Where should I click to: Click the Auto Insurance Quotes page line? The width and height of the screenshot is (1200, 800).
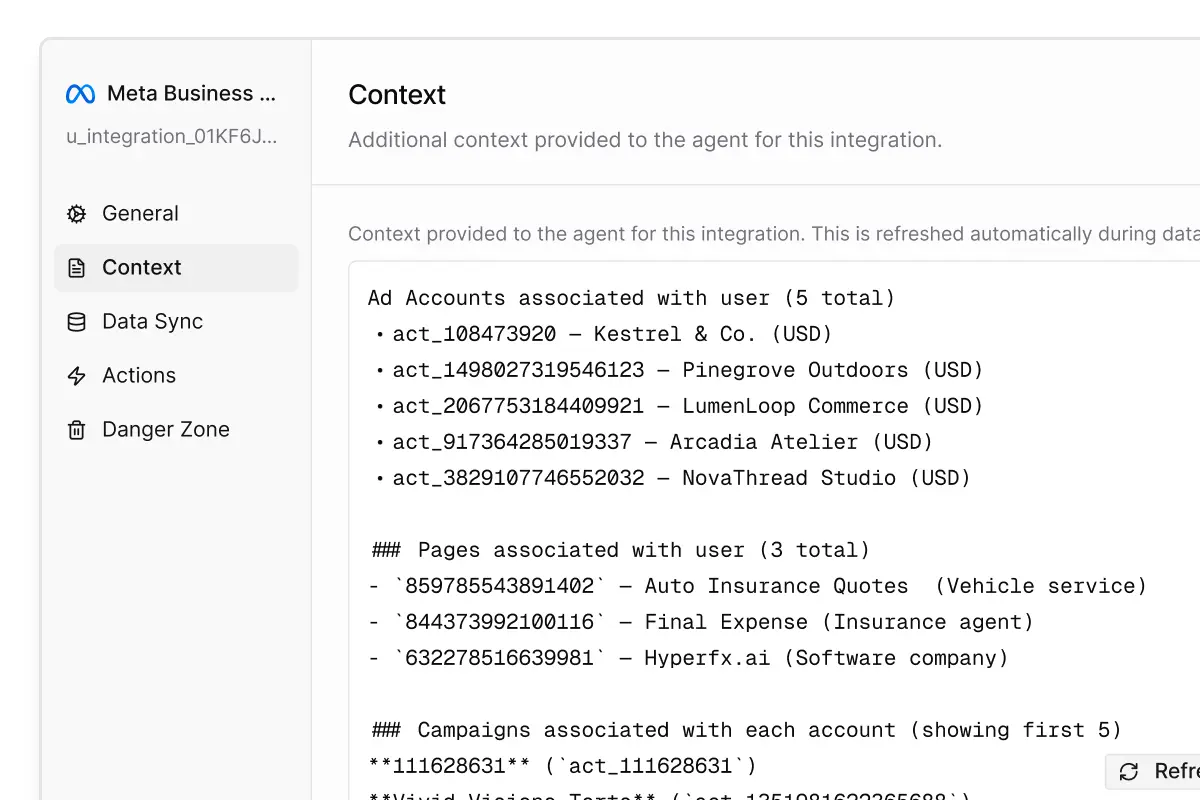click(757, 586)
